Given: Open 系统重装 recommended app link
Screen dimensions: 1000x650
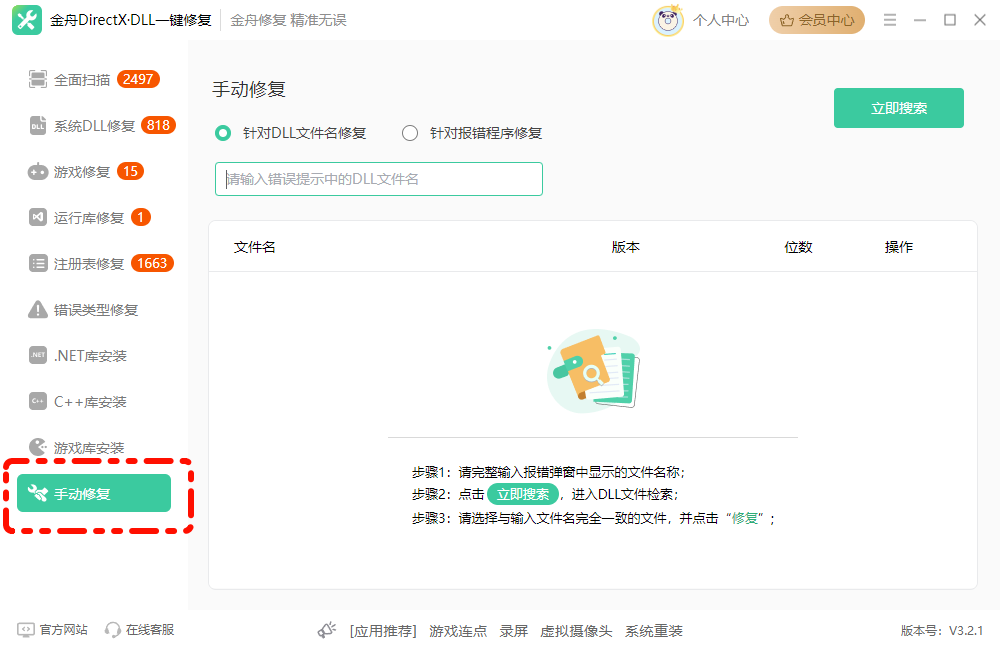Looking at the screenshot, I should tap(654, 631).
